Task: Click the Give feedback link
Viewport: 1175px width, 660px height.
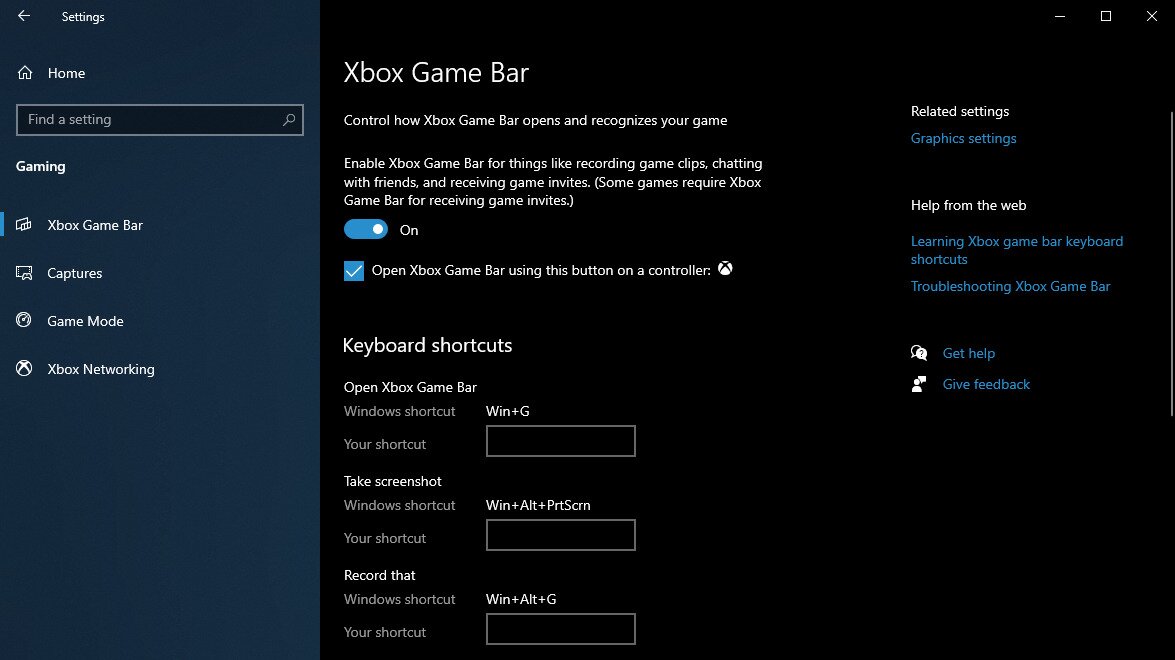Action: 986,384
